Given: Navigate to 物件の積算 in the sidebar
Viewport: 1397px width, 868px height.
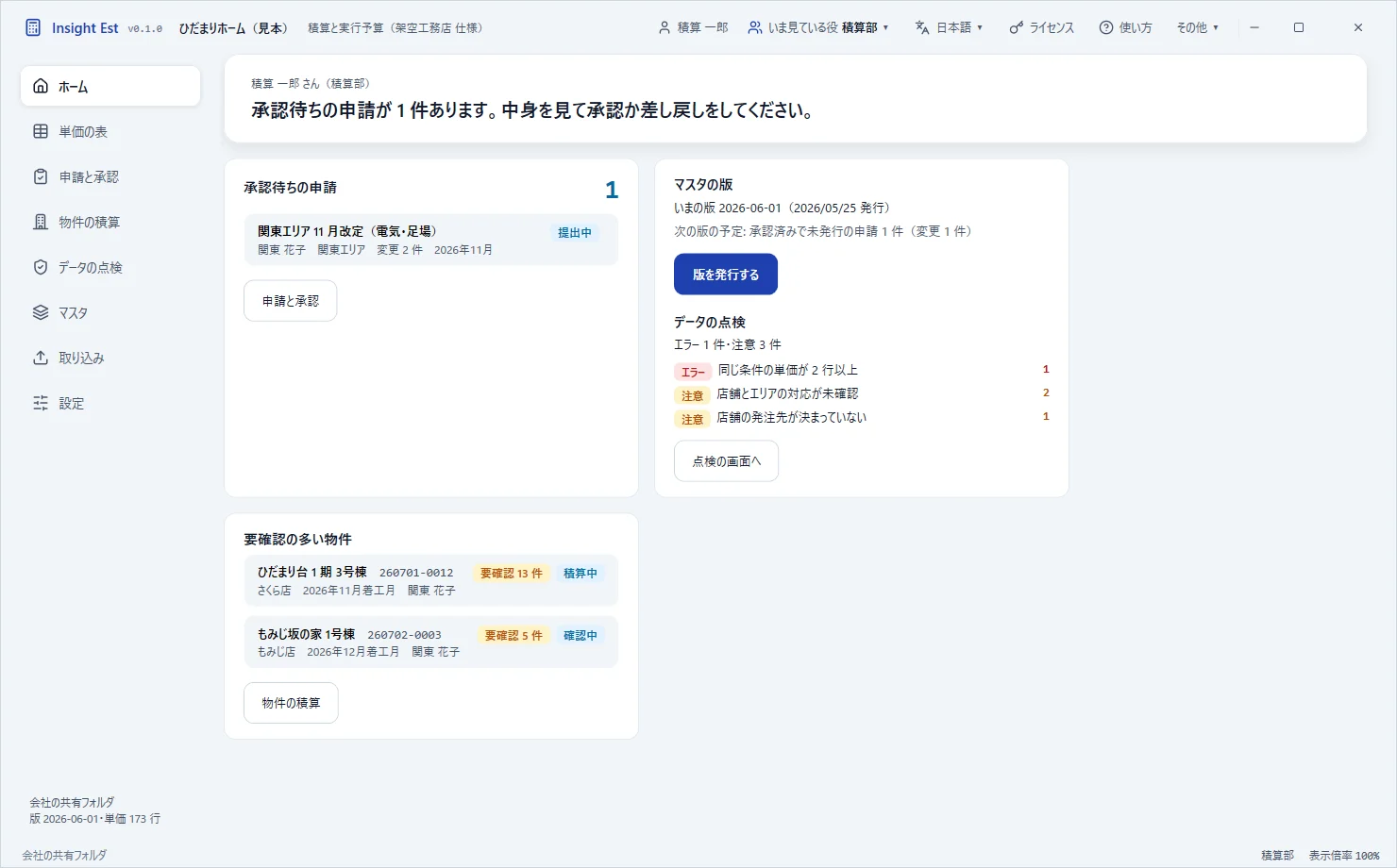Looking at the screenshot, I should [110, 222].
